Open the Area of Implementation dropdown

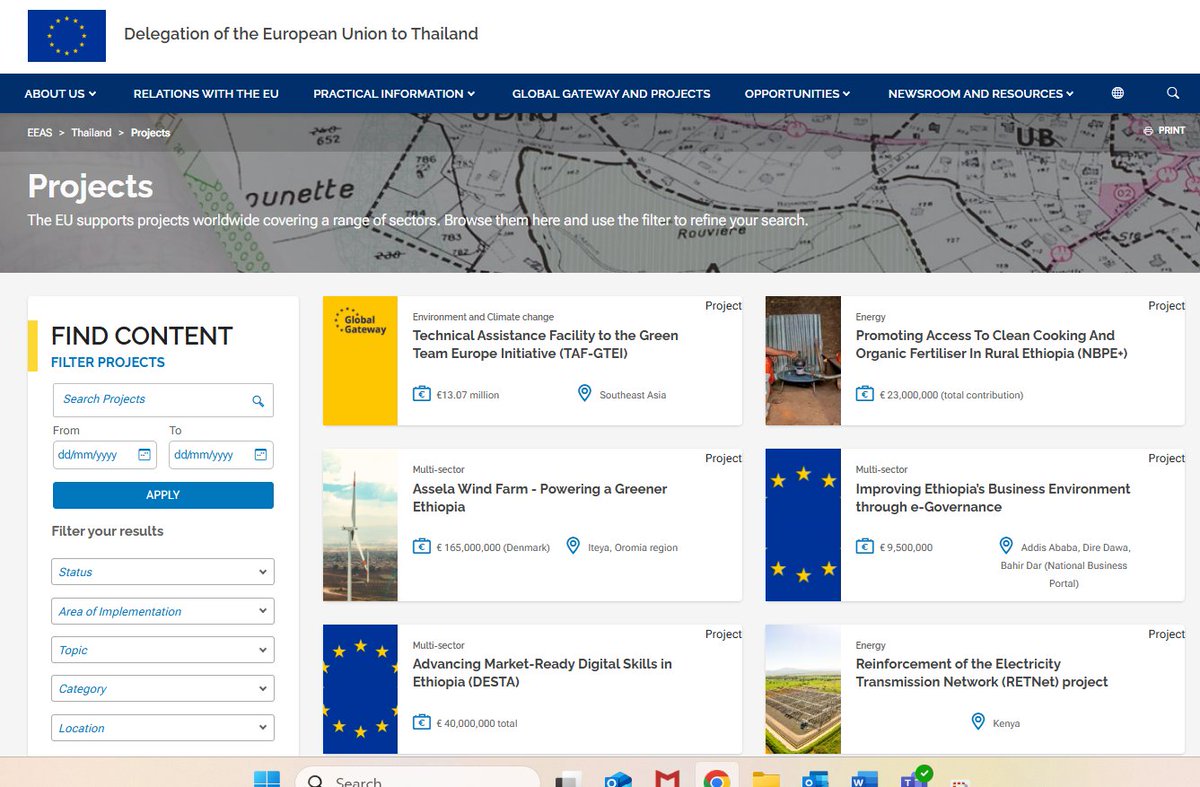tap(162, 610)
